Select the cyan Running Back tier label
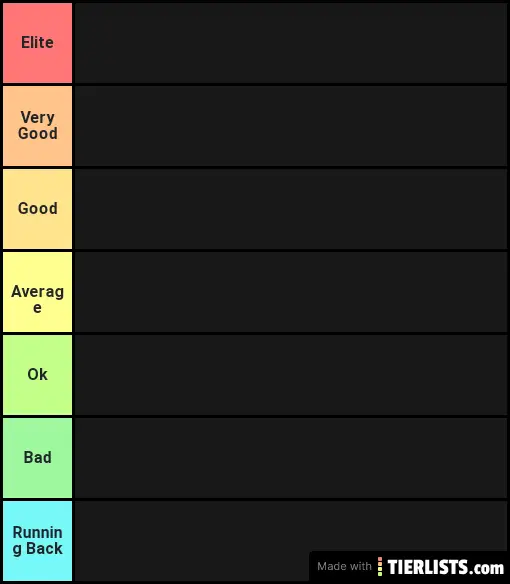510x584 pixels. click(38, 541)
